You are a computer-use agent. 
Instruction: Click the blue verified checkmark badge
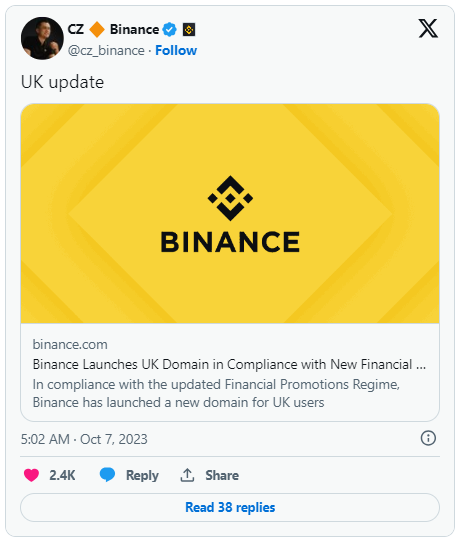click(x=170, y=30)
